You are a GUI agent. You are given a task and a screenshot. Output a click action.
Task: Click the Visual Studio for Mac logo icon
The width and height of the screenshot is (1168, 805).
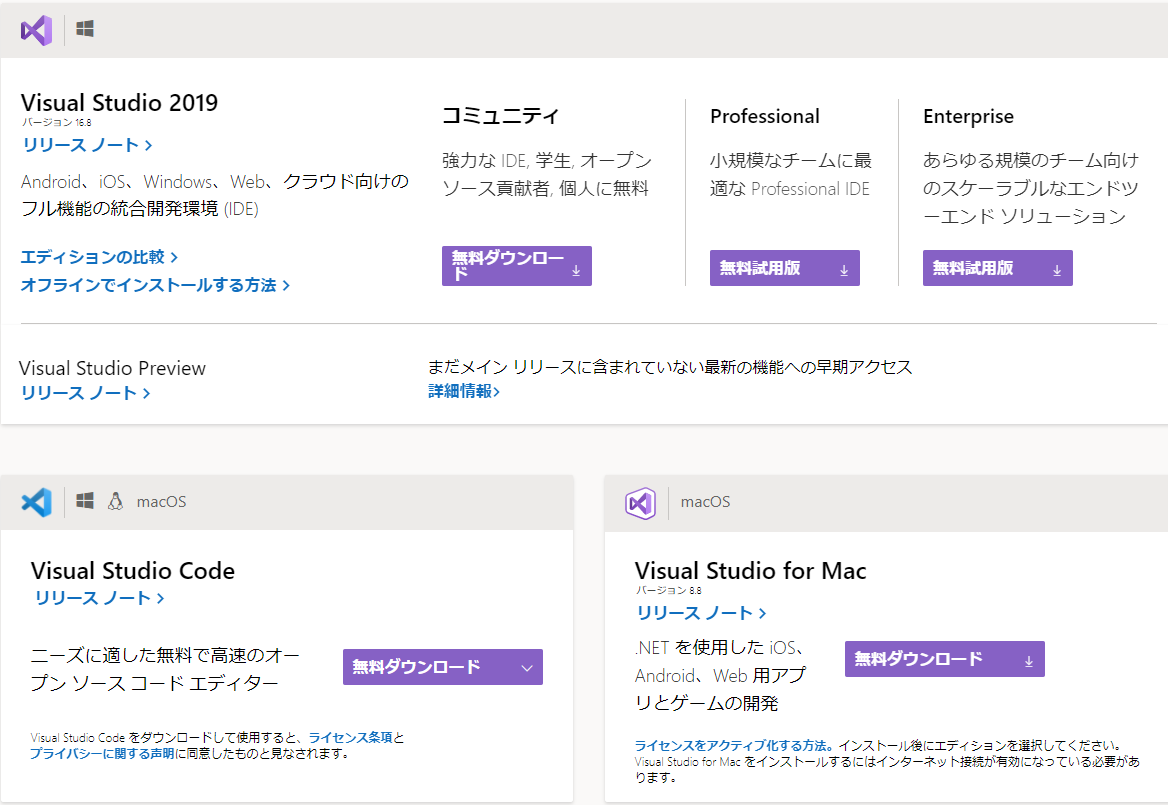point(640,503)
